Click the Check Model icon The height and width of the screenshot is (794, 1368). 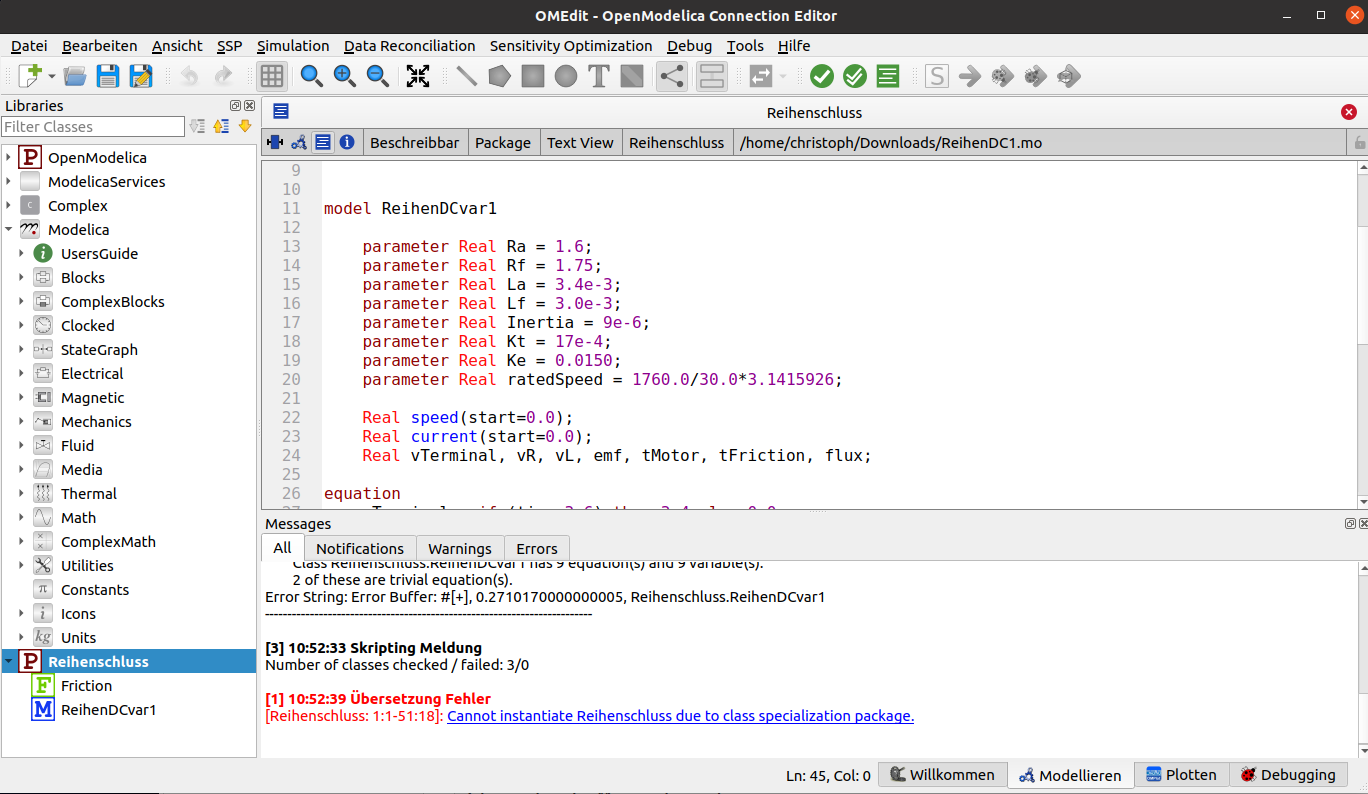click(822, 76)
